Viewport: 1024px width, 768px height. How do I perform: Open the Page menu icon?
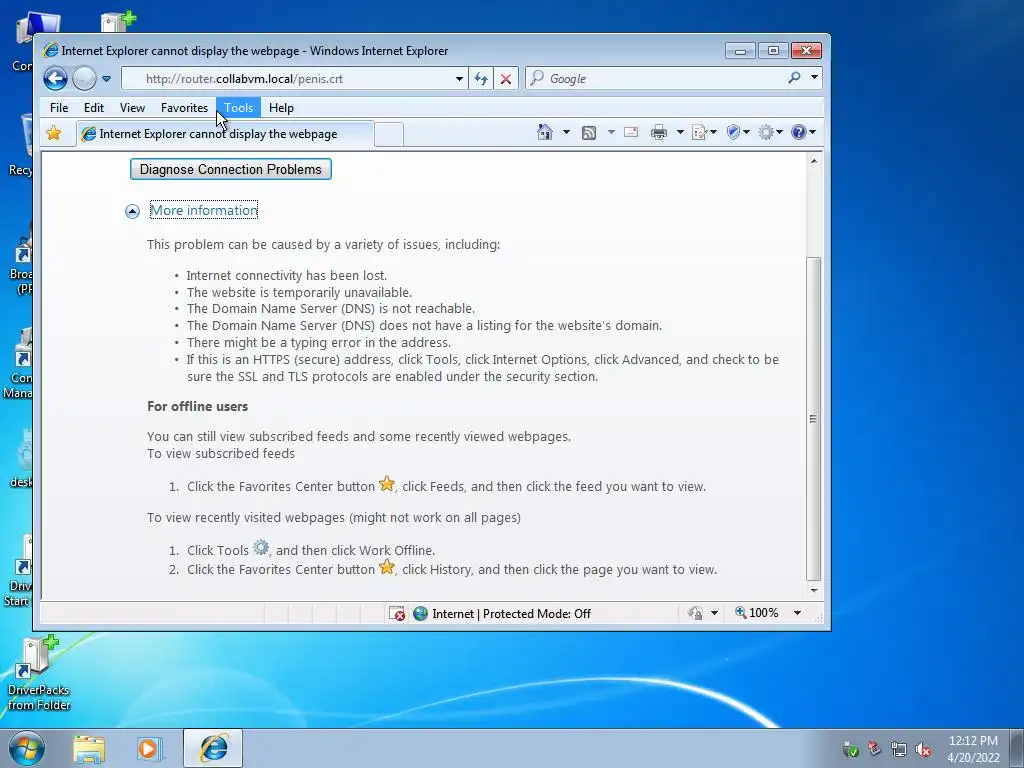(699, 133)
